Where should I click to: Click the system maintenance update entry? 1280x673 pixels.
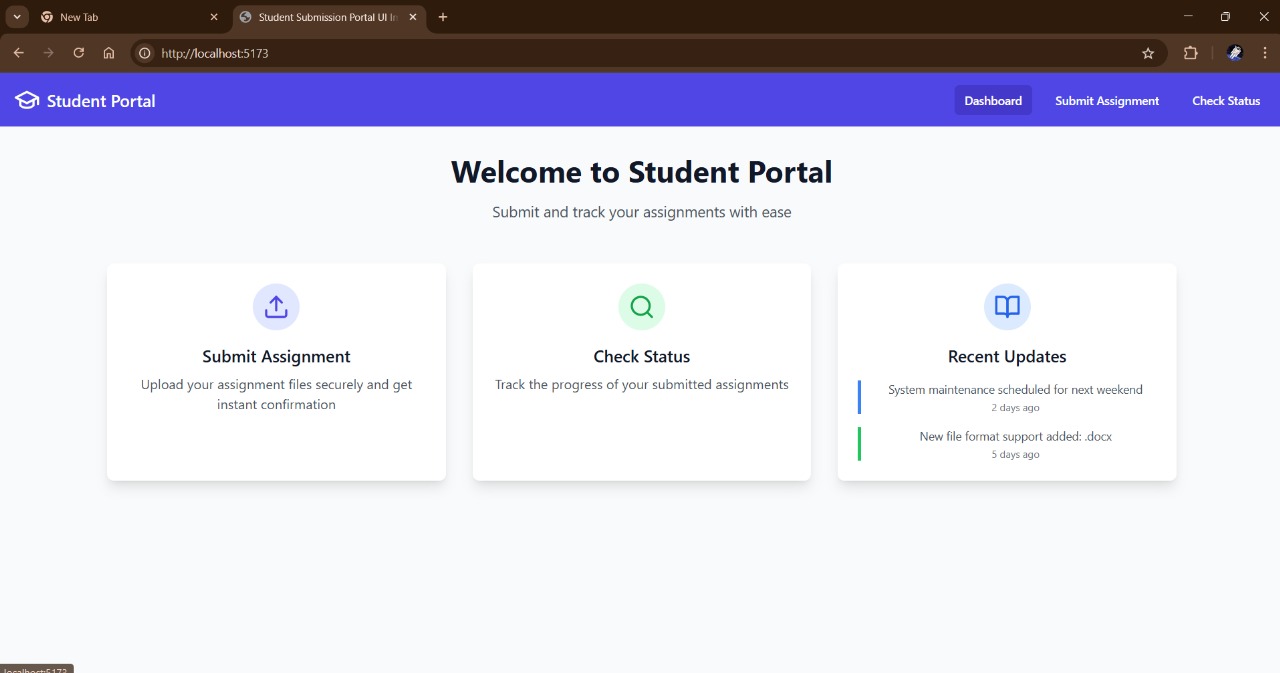pyautogui.click(x=1015, y=396)
